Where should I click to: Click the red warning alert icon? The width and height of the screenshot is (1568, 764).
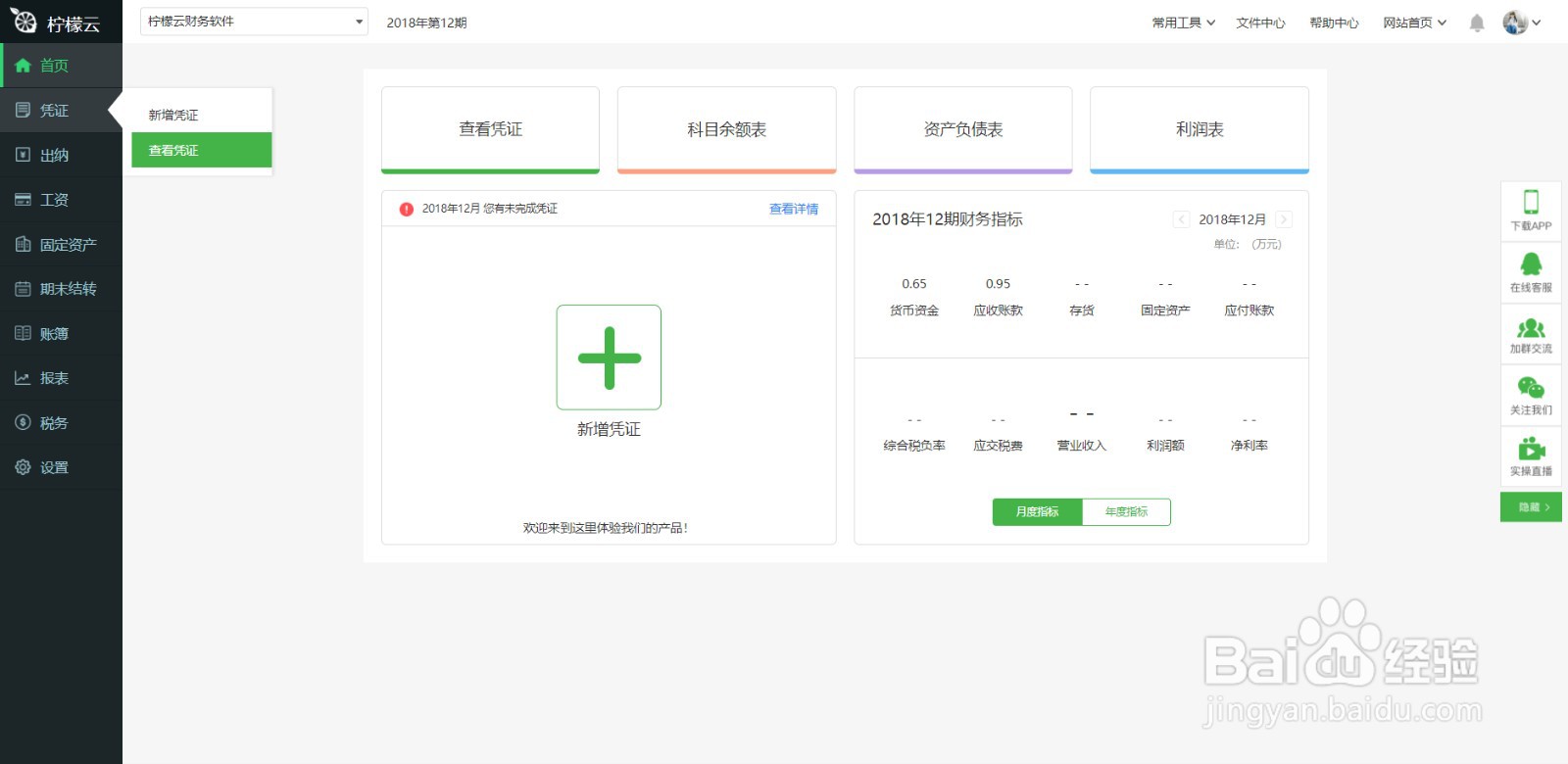tap(407, 209)
